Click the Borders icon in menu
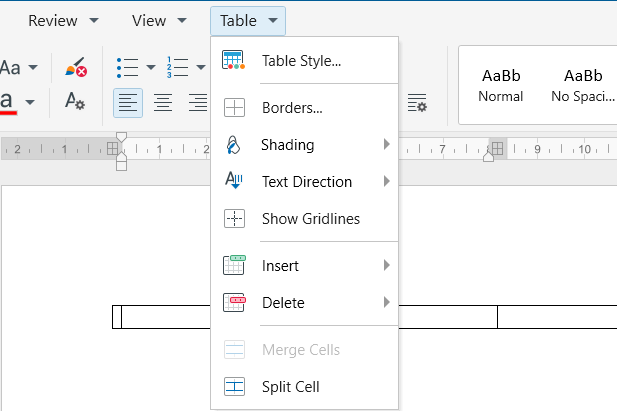Screen dimensions: 617x411 (234, 107)
